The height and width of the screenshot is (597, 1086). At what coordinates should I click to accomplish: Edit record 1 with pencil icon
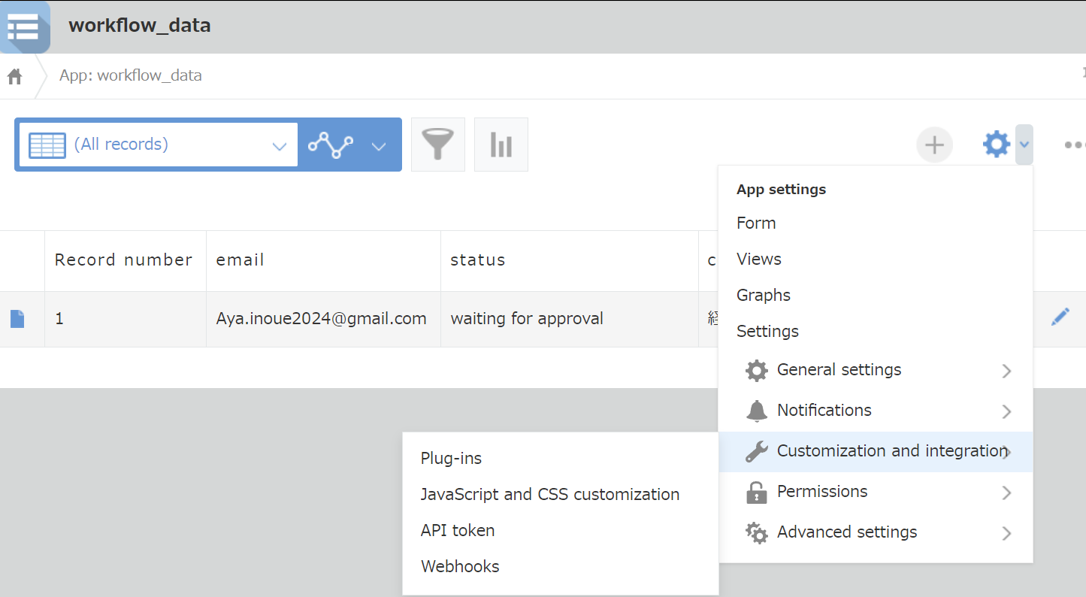1060,318
